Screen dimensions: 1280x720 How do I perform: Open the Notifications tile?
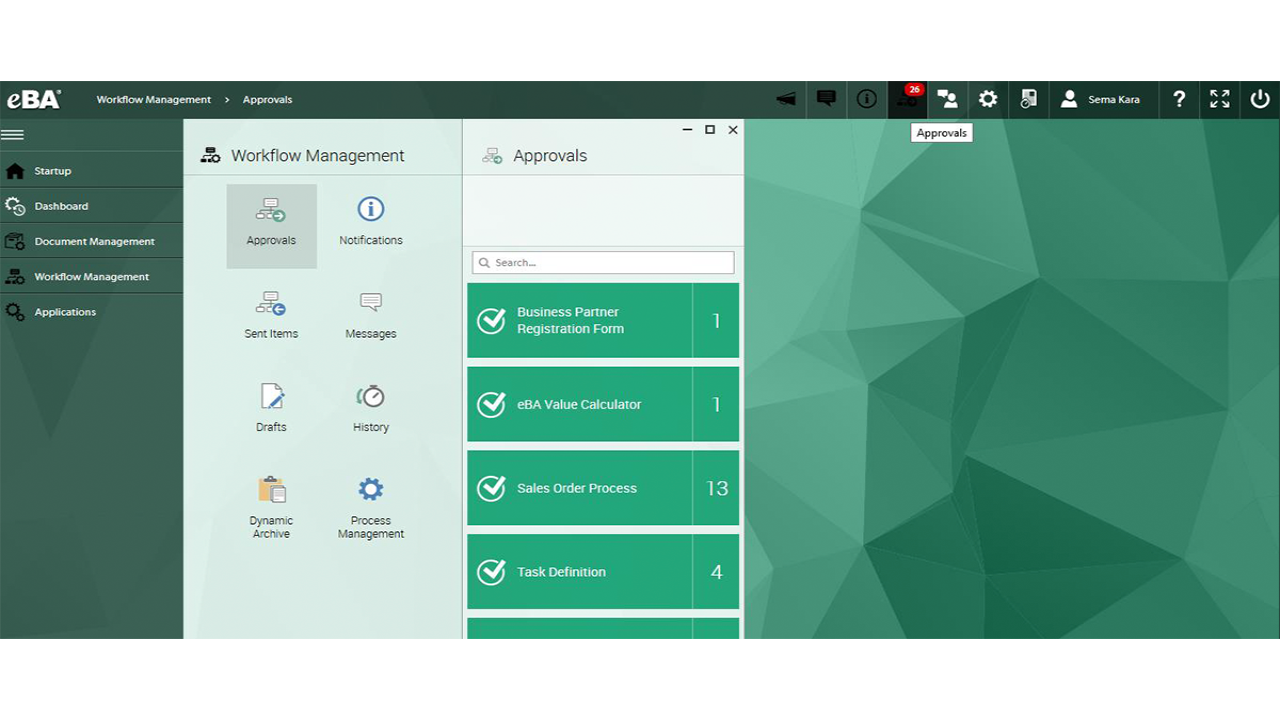point(371,221)
